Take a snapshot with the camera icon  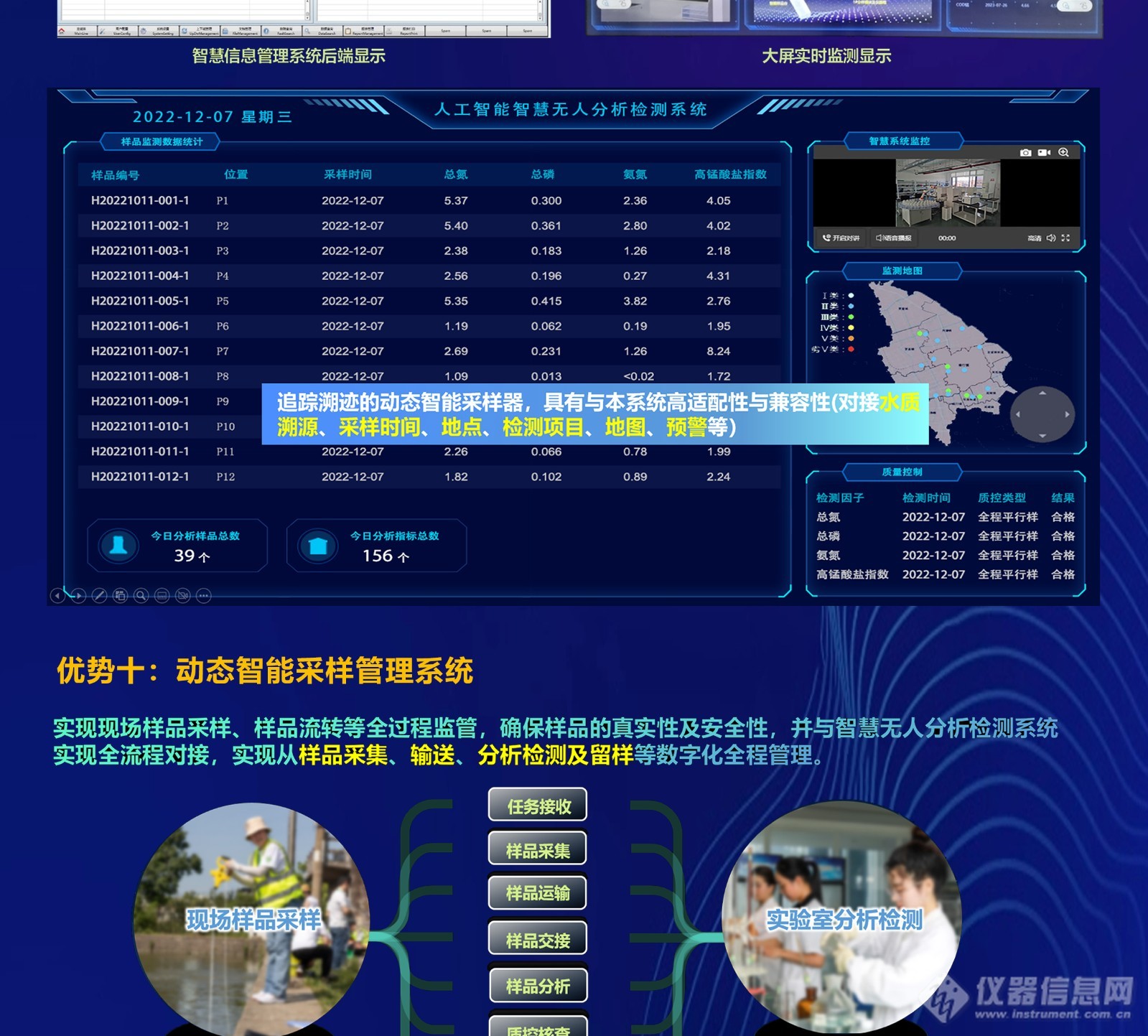pyautogui.click(x=1025, y=152)
